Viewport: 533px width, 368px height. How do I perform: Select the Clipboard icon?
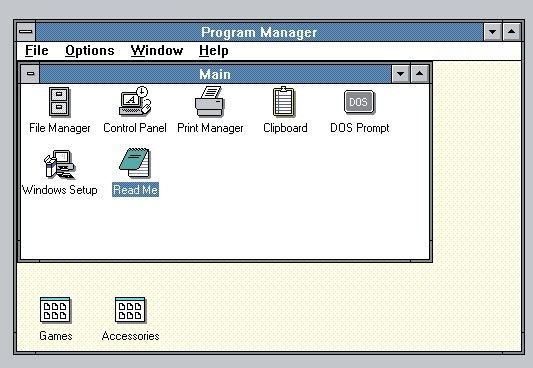pos(284,102)
